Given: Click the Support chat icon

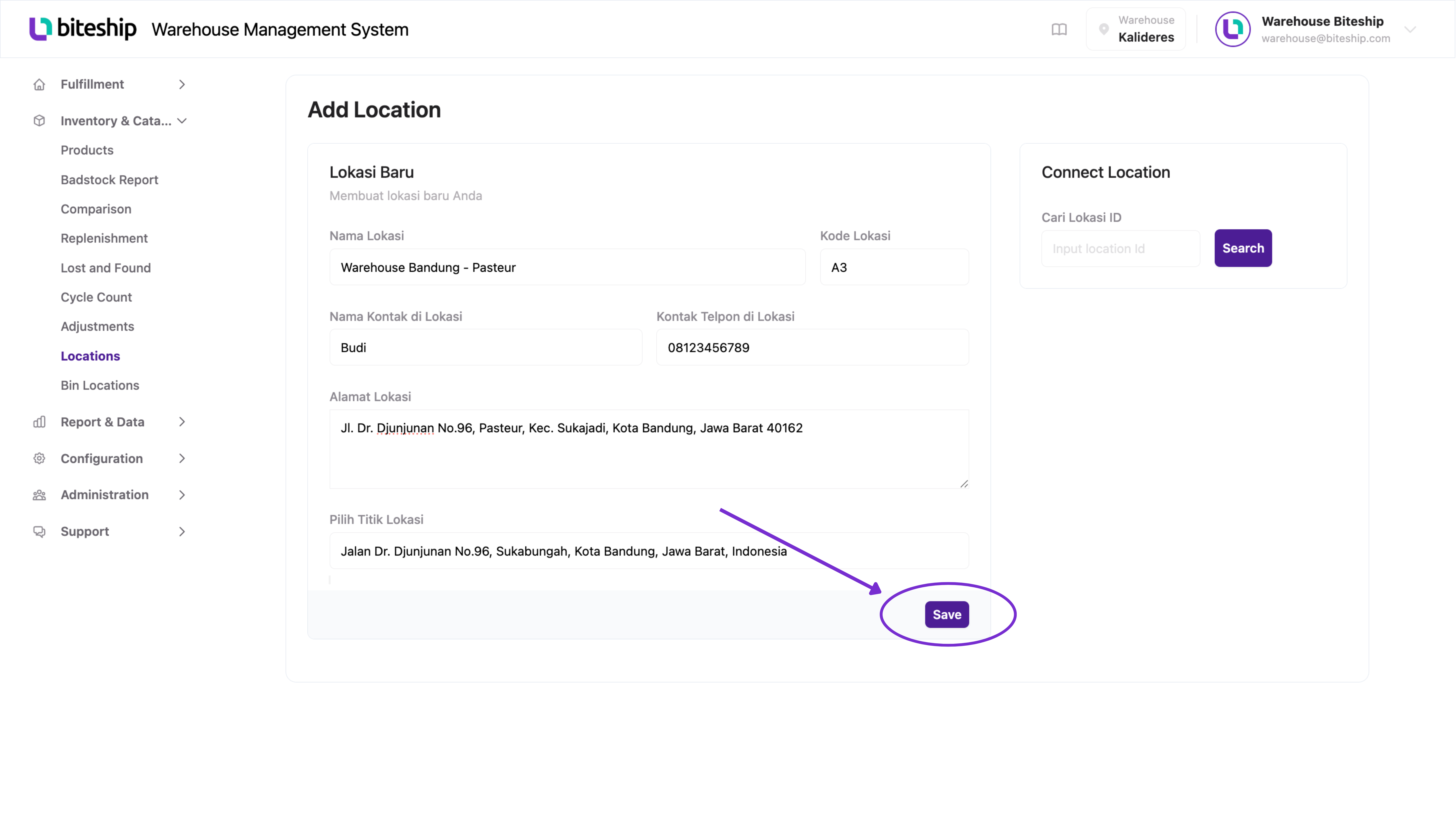Looking at the screenshot, I should (39, 532).
